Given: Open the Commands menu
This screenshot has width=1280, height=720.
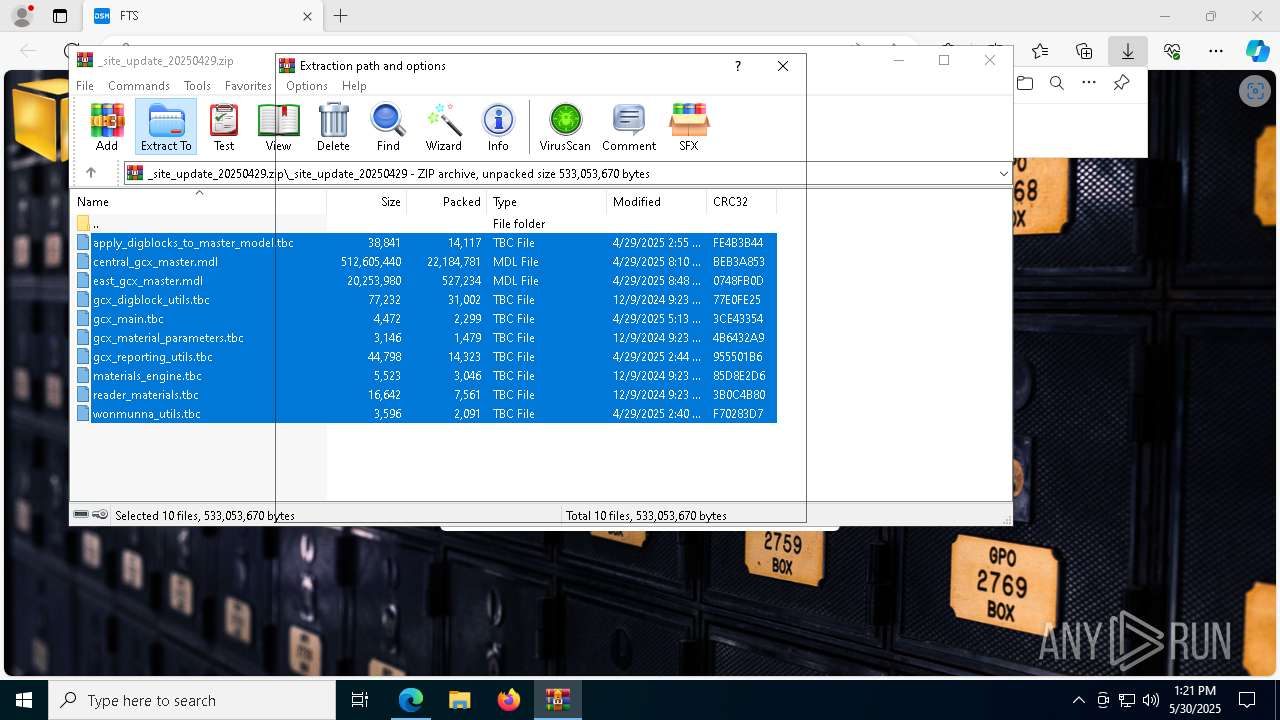Looking at the screenshot, I should pyautogui.click(x=139, y=86).
